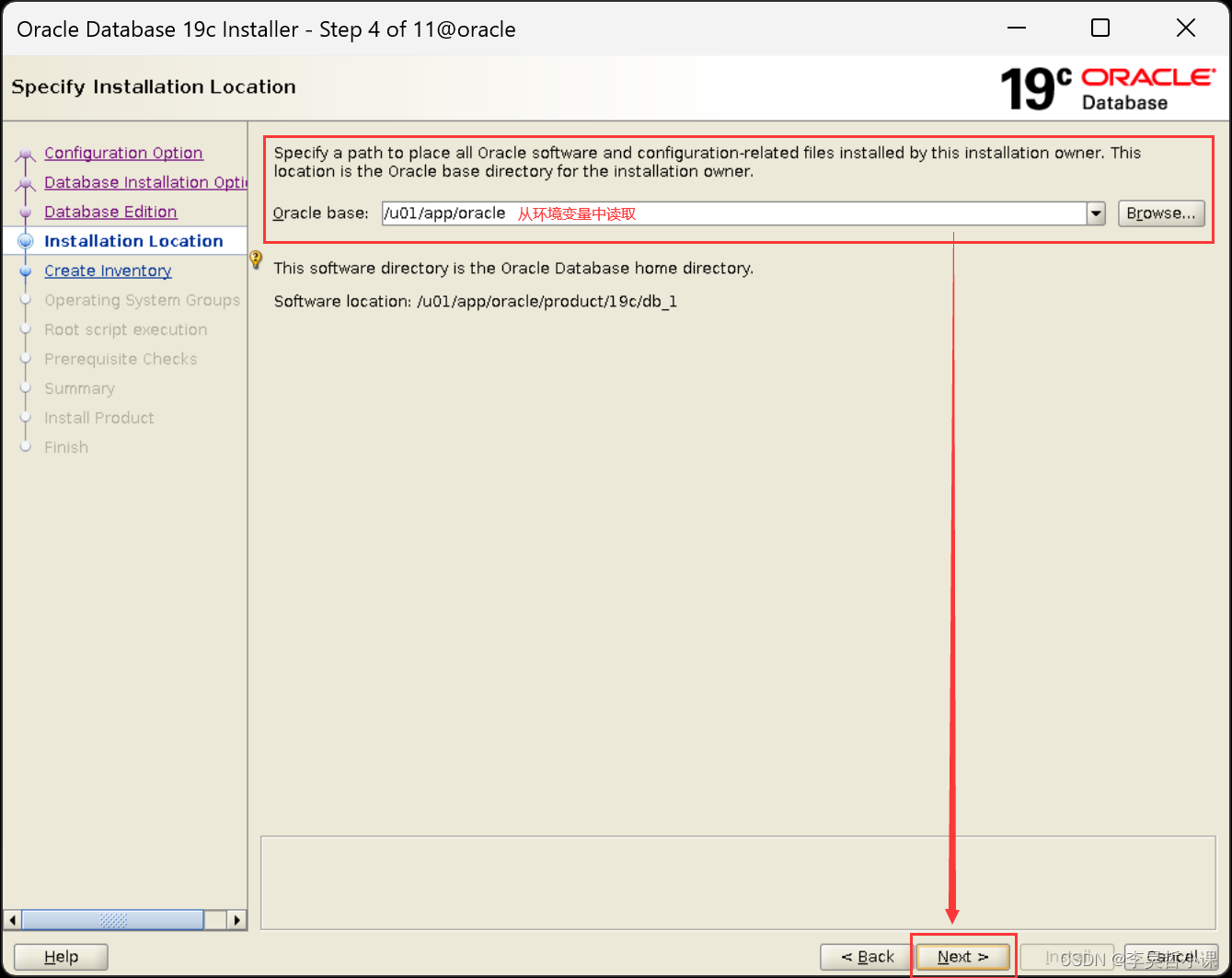The height and width of the screenshot is (978, 1232).
Task: Click the Database Installation Options step marker icon
Action: pyautogui.click(x=26, y=183)
